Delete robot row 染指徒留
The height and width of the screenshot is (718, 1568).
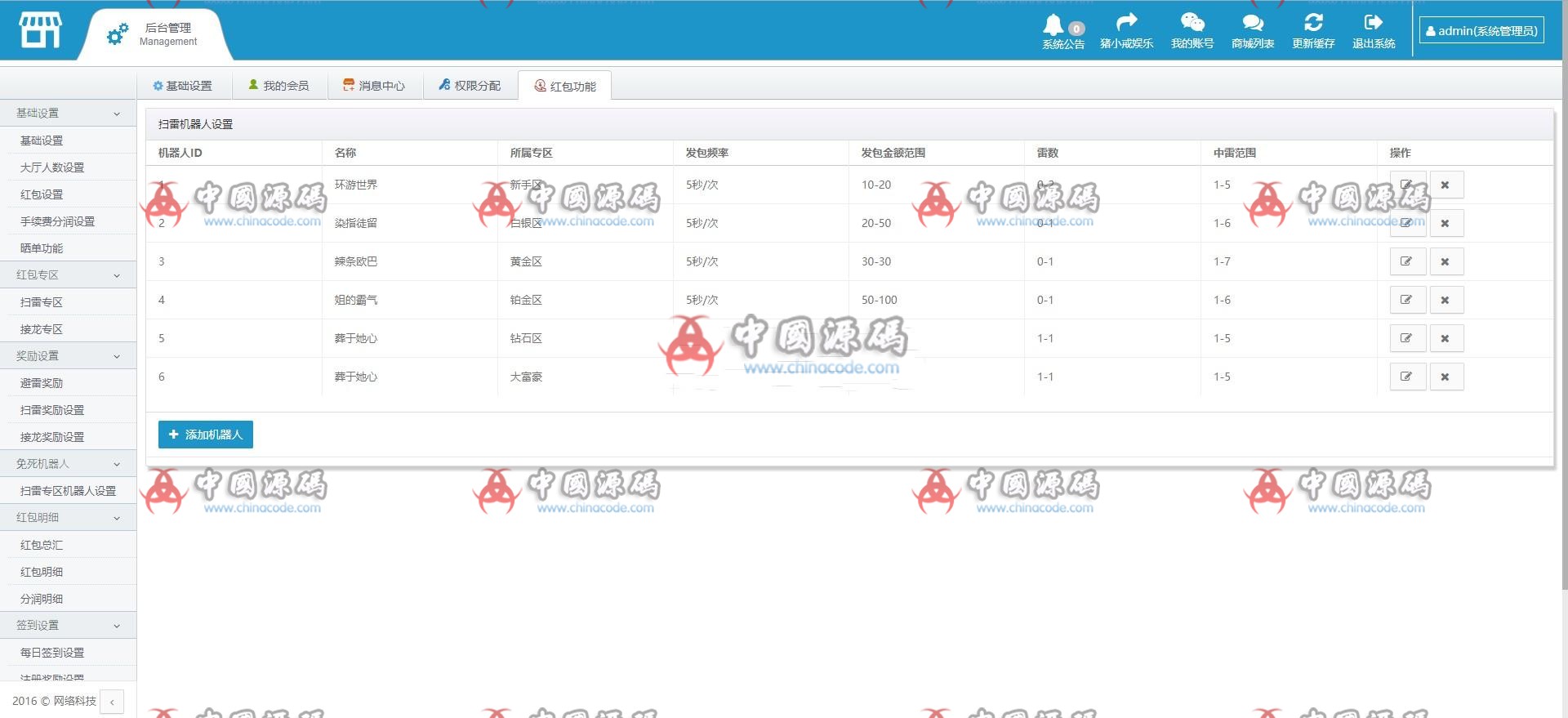tap(1445, 223)
